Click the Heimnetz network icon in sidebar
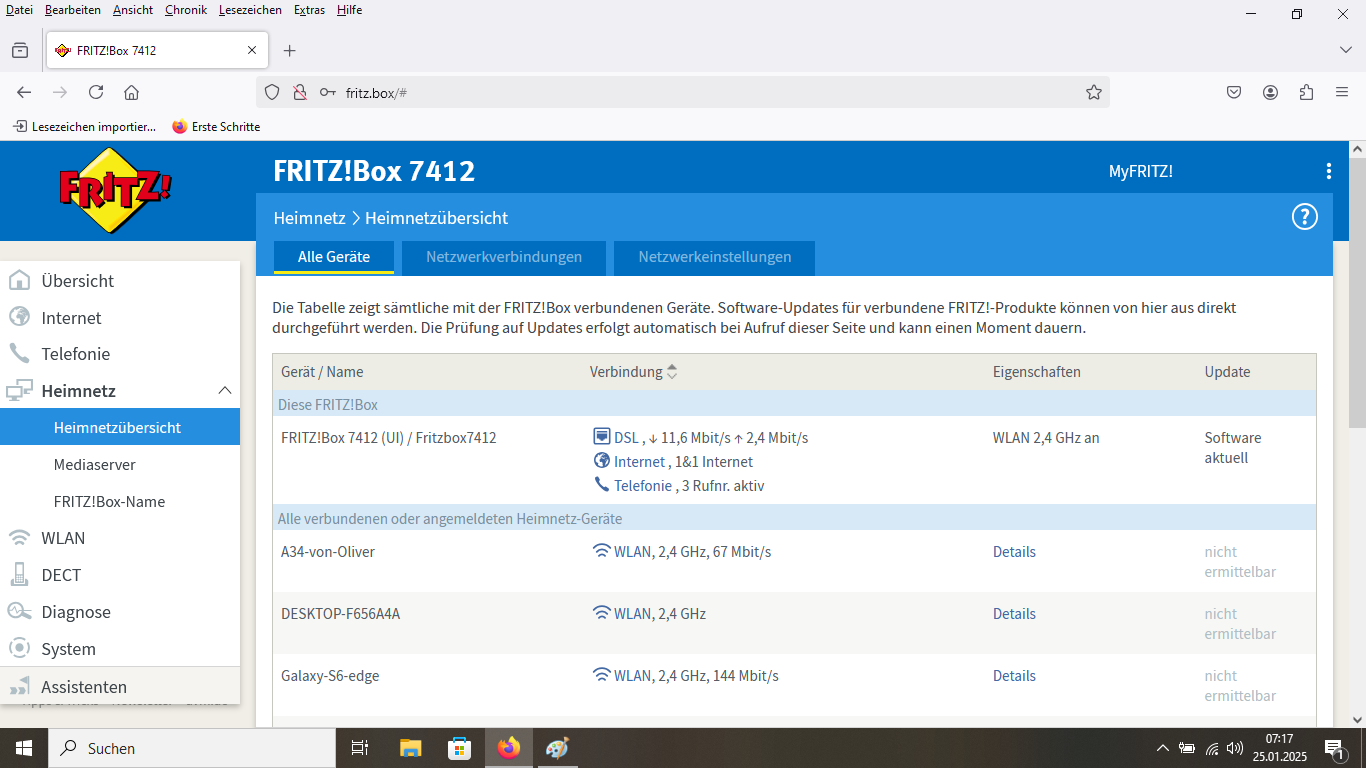Image resolution: width=1366 pixels, height=768 pixels. (19, 391)
